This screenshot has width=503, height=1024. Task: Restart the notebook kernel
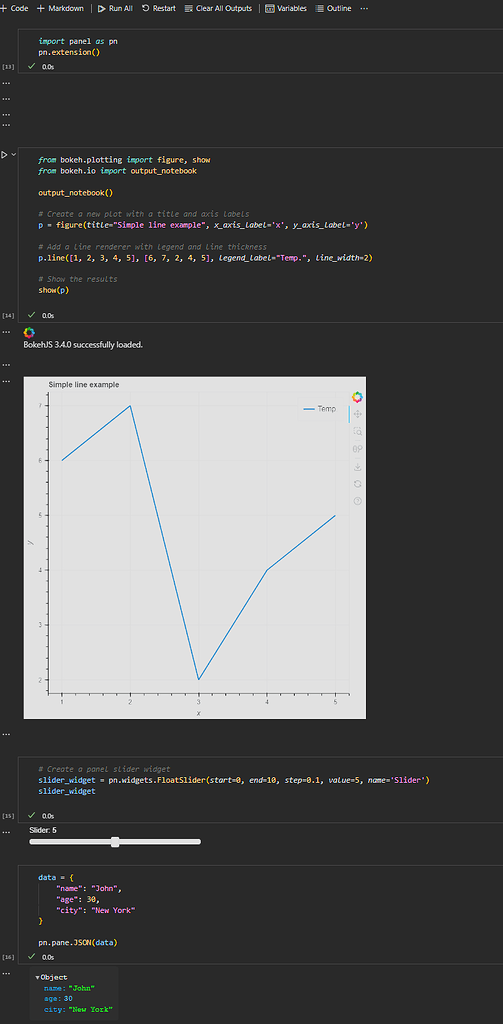coord(159,8)
